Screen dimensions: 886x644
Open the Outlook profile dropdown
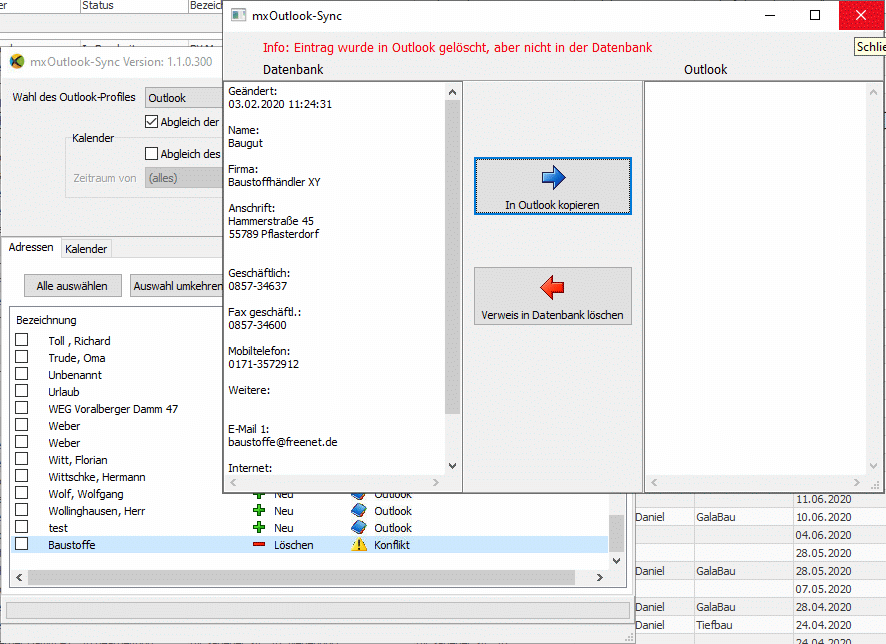(184, 98)
